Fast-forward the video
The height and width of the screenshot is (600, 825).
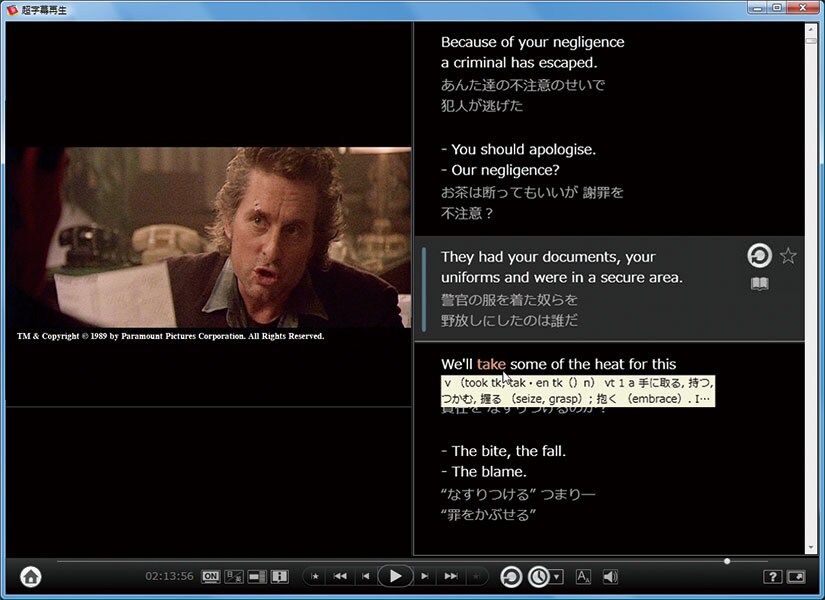[x=450, y=576]
